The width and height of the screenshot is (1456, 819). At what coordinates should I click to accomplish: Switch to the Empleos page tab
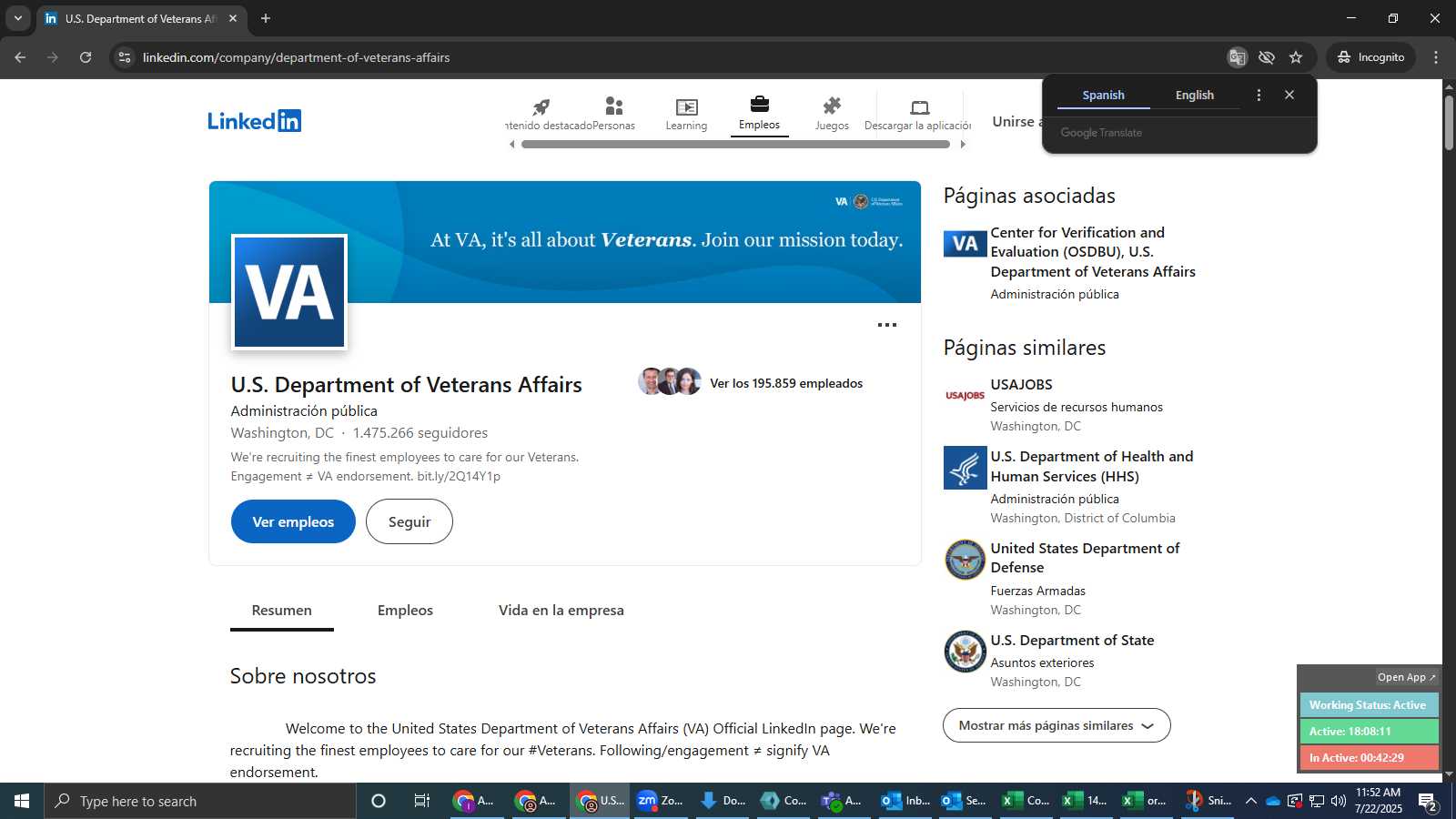coord(405,611)
